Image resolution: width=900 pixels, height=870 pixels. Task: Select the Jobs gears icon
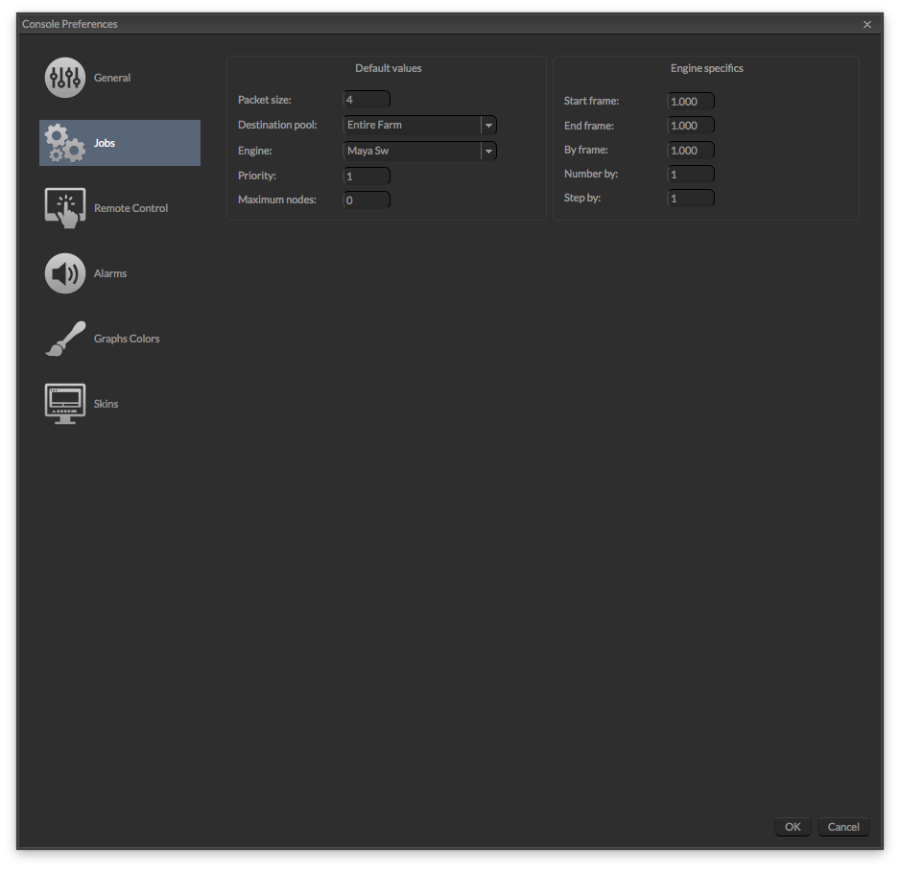click(64, 142)
